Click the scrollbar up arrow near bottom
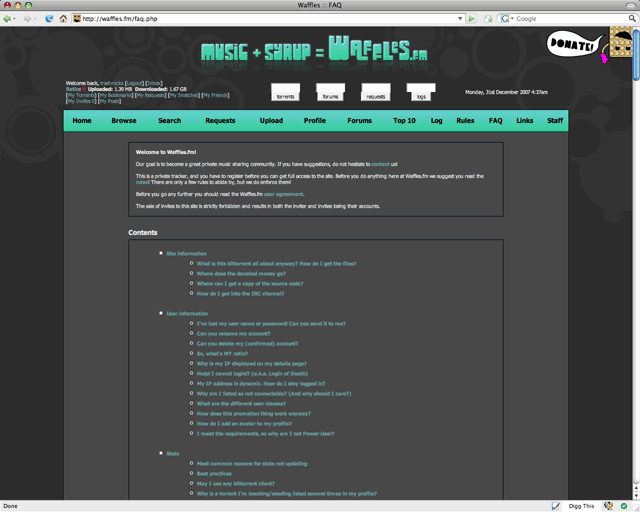The image size is (640, 512). pyautogui.click(x=636, y=488)
